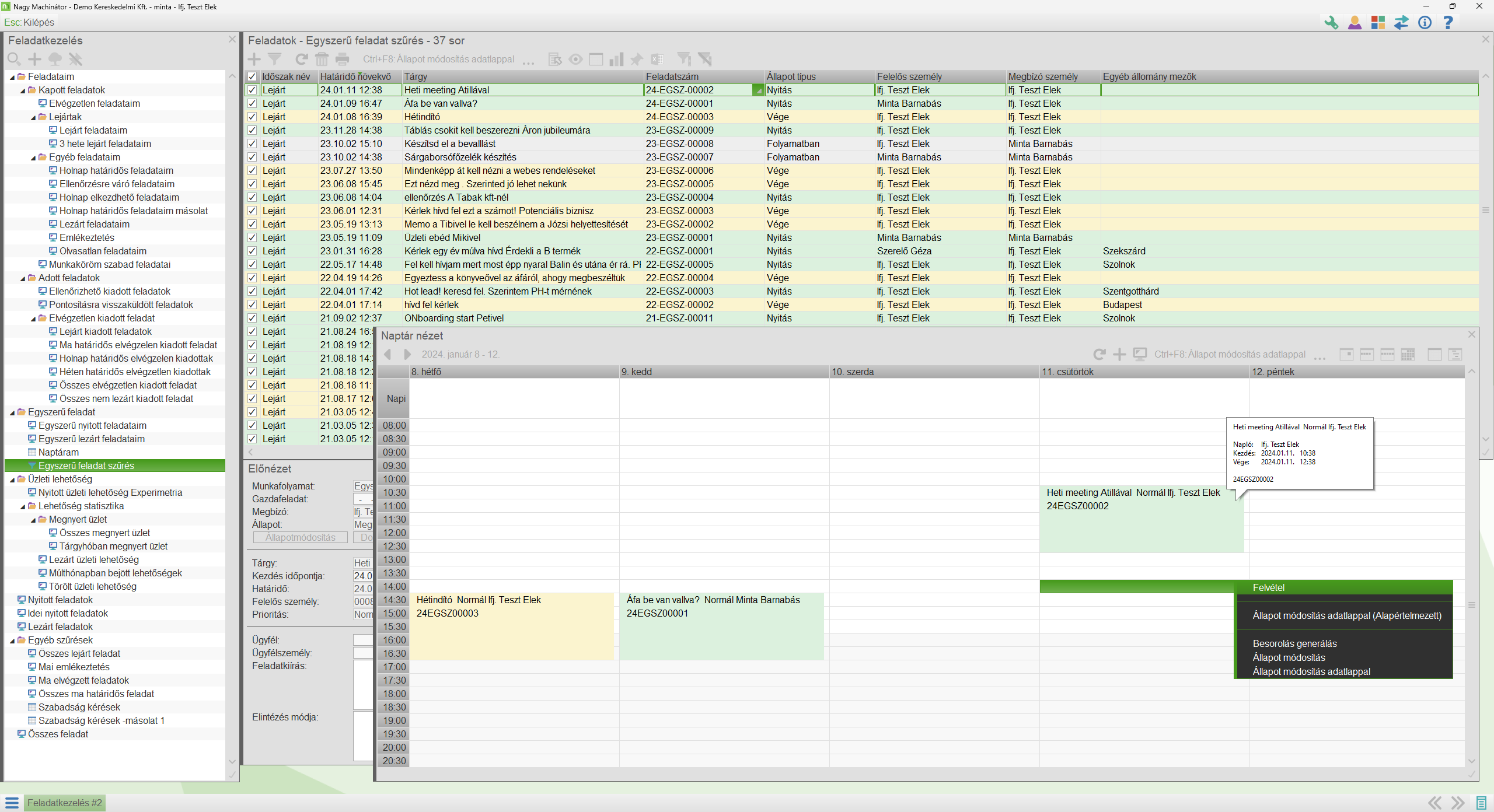Collapse the Üzleti lehetőség tree node
The height and width of the screenshot is (812, 1494).
click(x=12, y=480)
